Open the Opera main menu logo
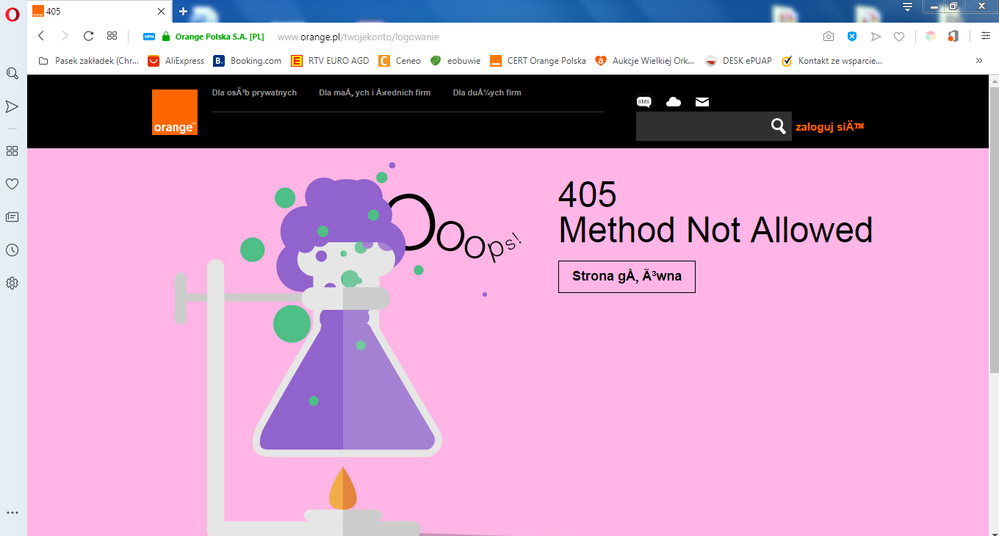Screen dimensions: 999x536 [x=12, y=13]
